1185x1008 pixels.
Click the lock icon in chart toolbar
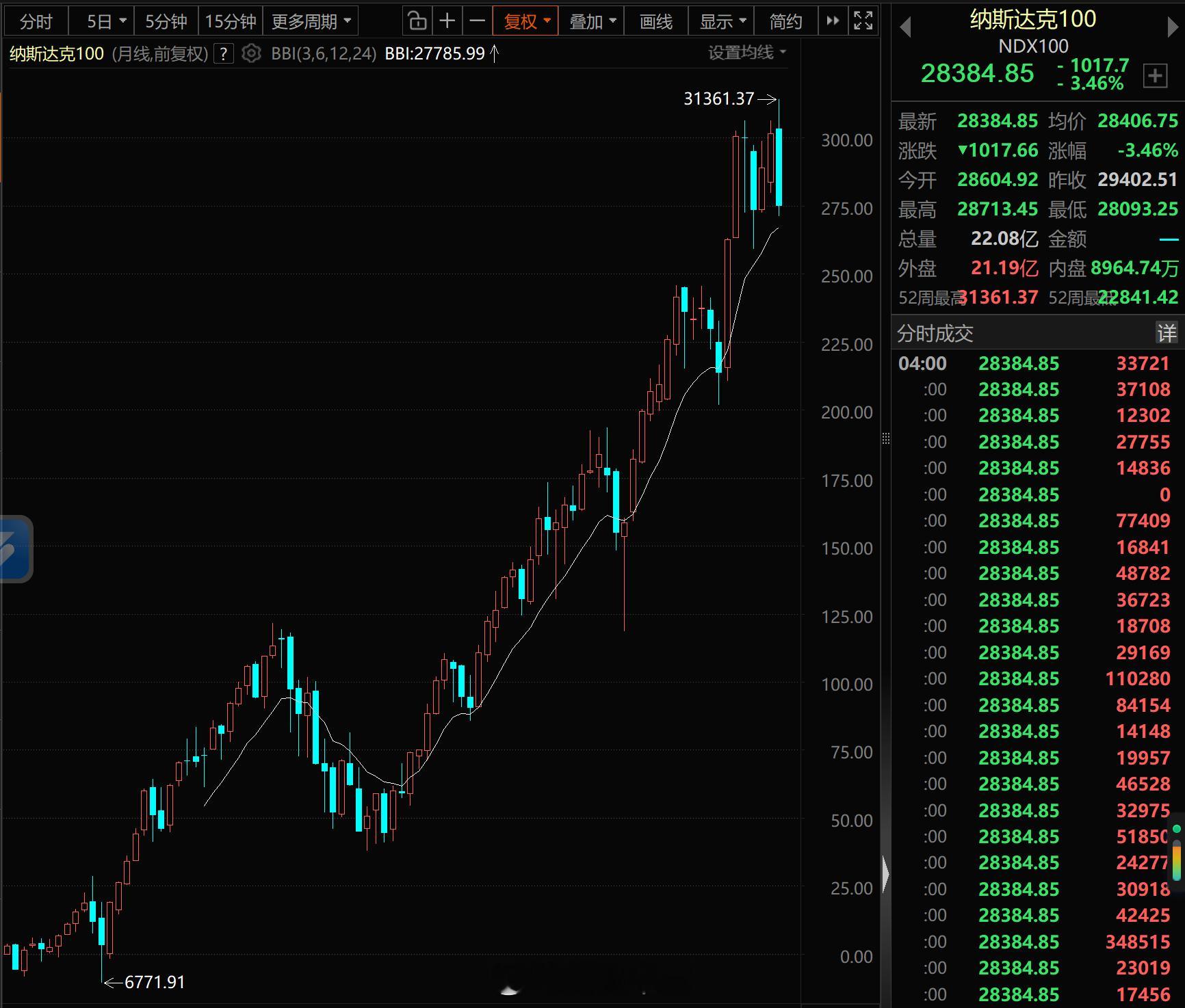(x=417, y=21)
